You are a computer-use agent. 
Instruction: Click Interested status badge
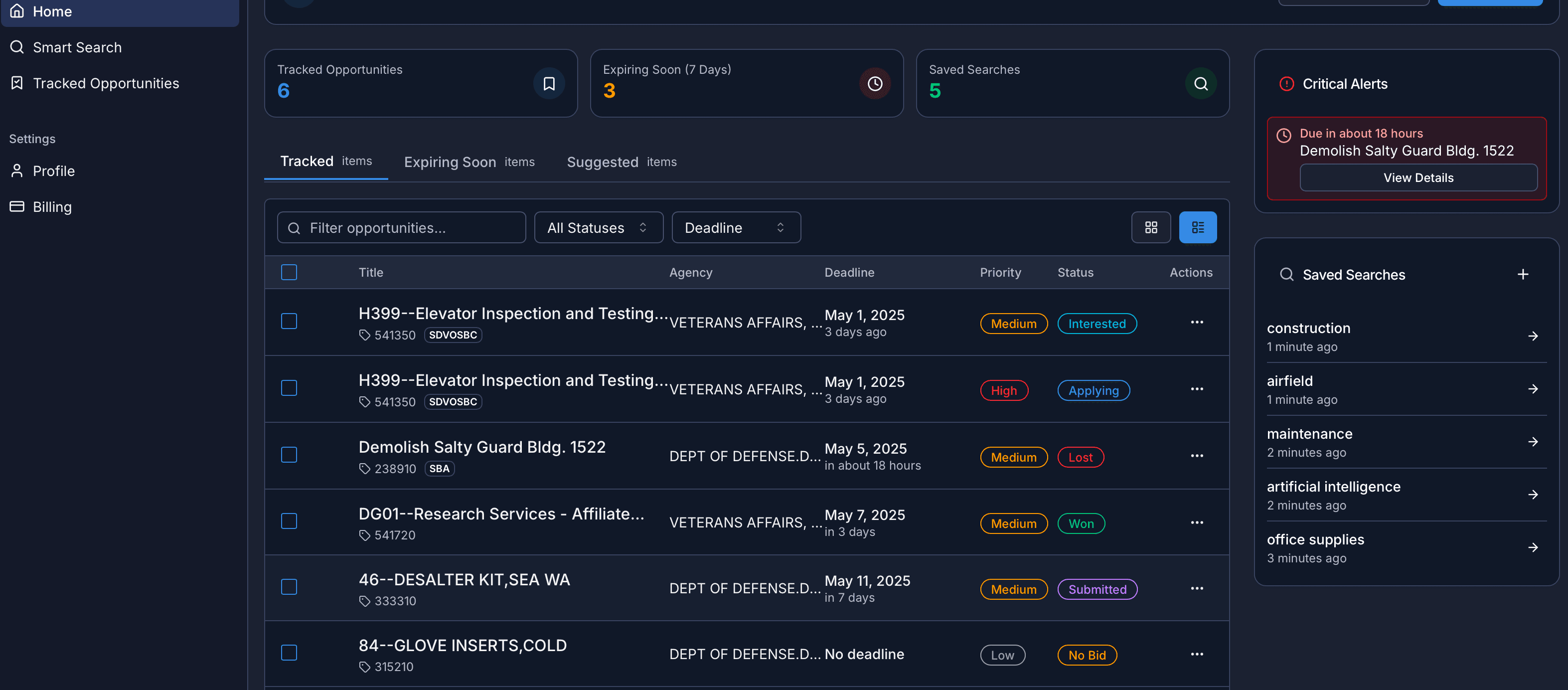pos(1097,324)
